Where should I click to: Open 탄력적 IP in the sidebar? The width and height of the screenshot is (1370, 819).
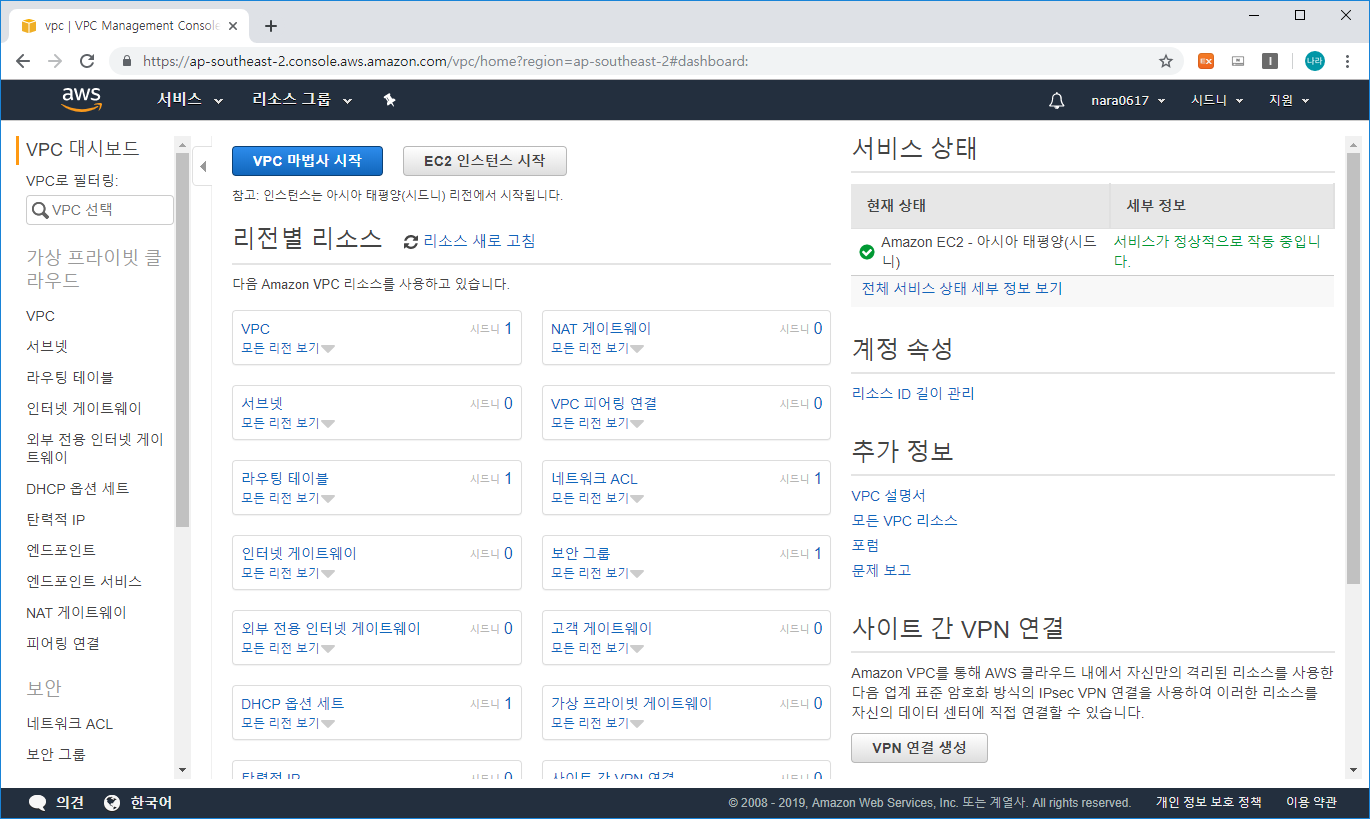[56, 519]
